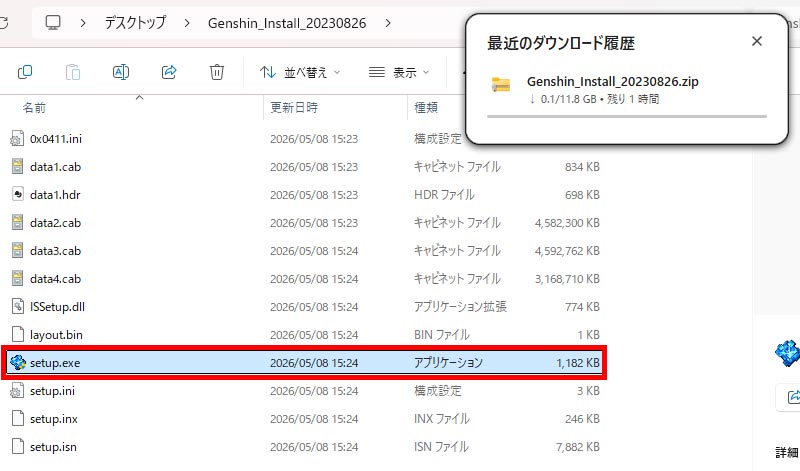Expand chevron after デスクトップ breadcrumb
Viewport: 800px width, 471px height.
tap(187, 23)
